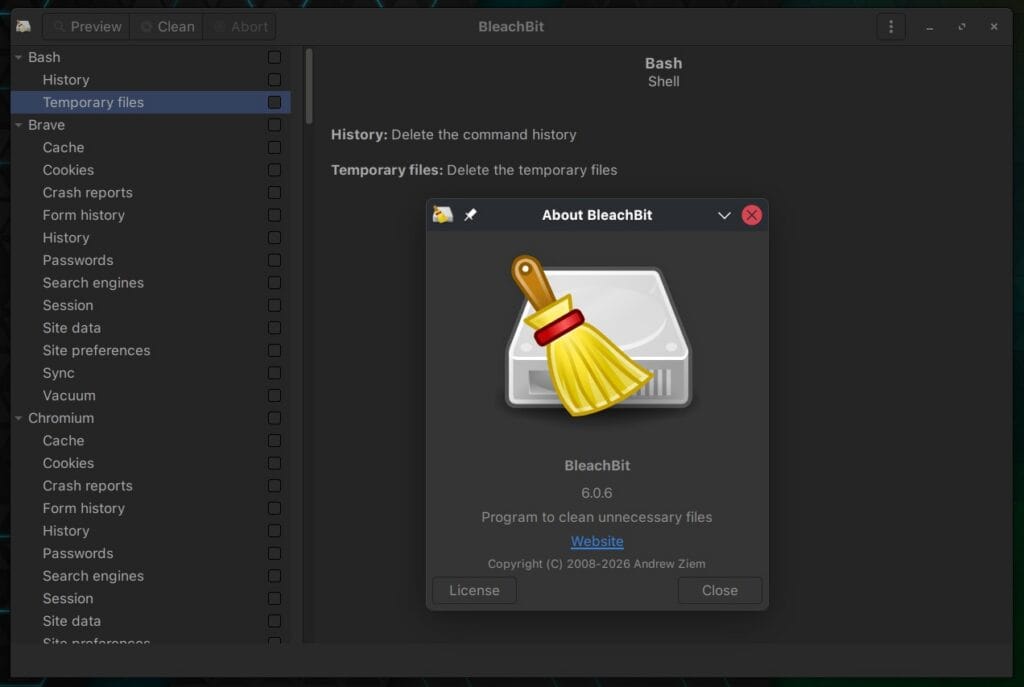The width and height of the screenshot is (1024, 687).
Task: Collapse the Chromium tree group
Action: (19, 418)
